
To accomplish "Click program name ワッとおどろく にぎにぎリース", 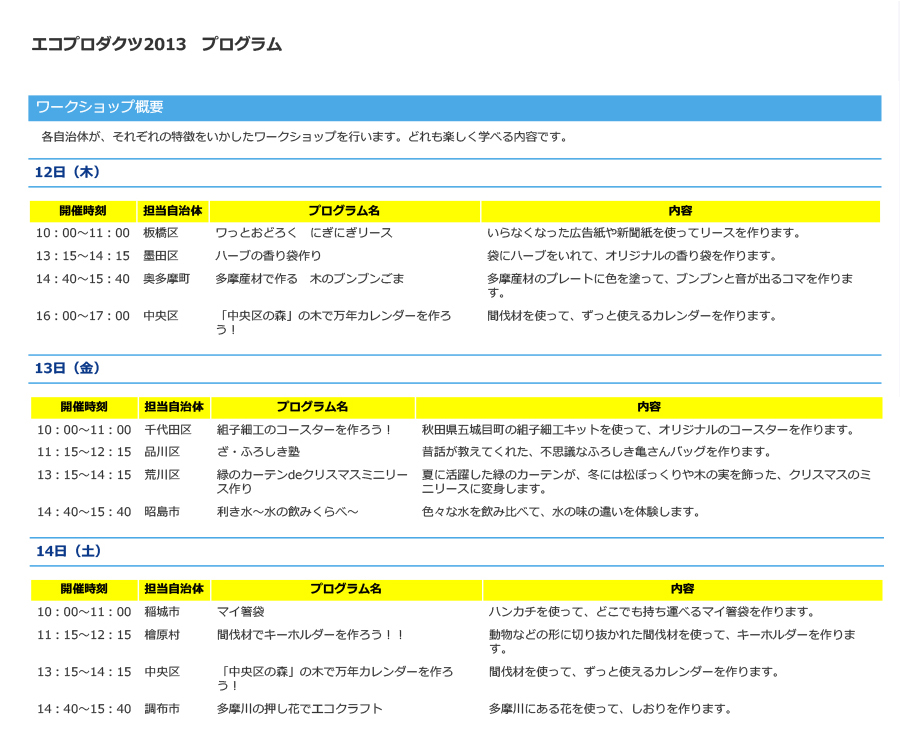I will point(304,233).
